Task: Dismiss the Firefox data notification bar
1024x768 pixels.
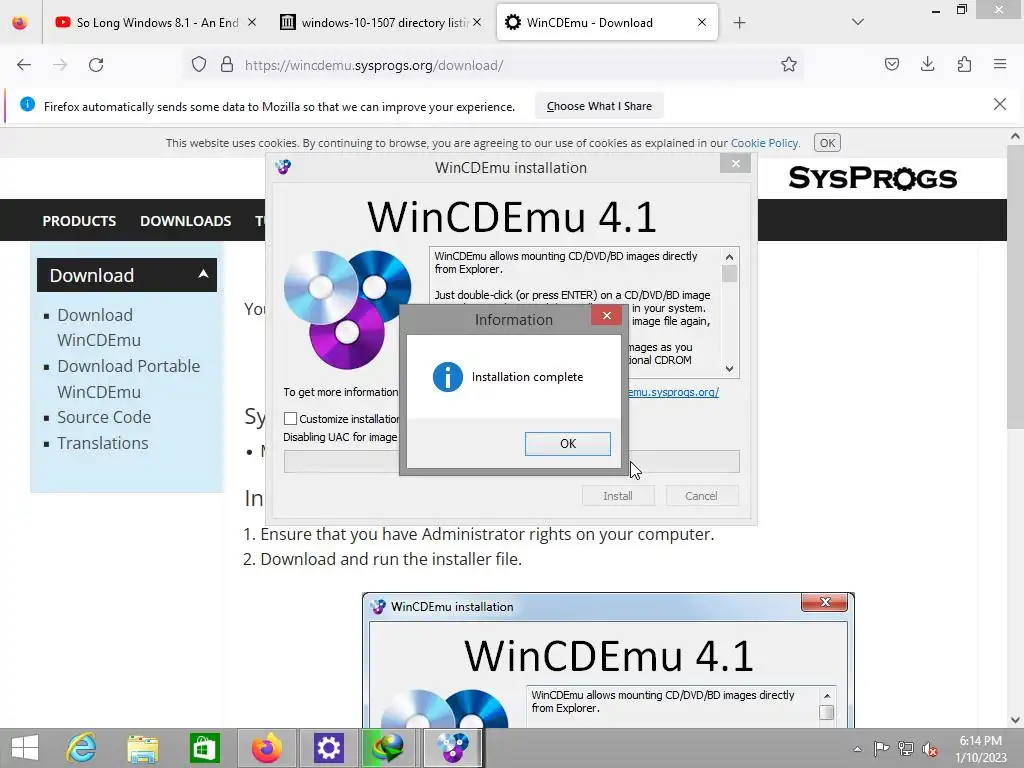Action: 1000,104
